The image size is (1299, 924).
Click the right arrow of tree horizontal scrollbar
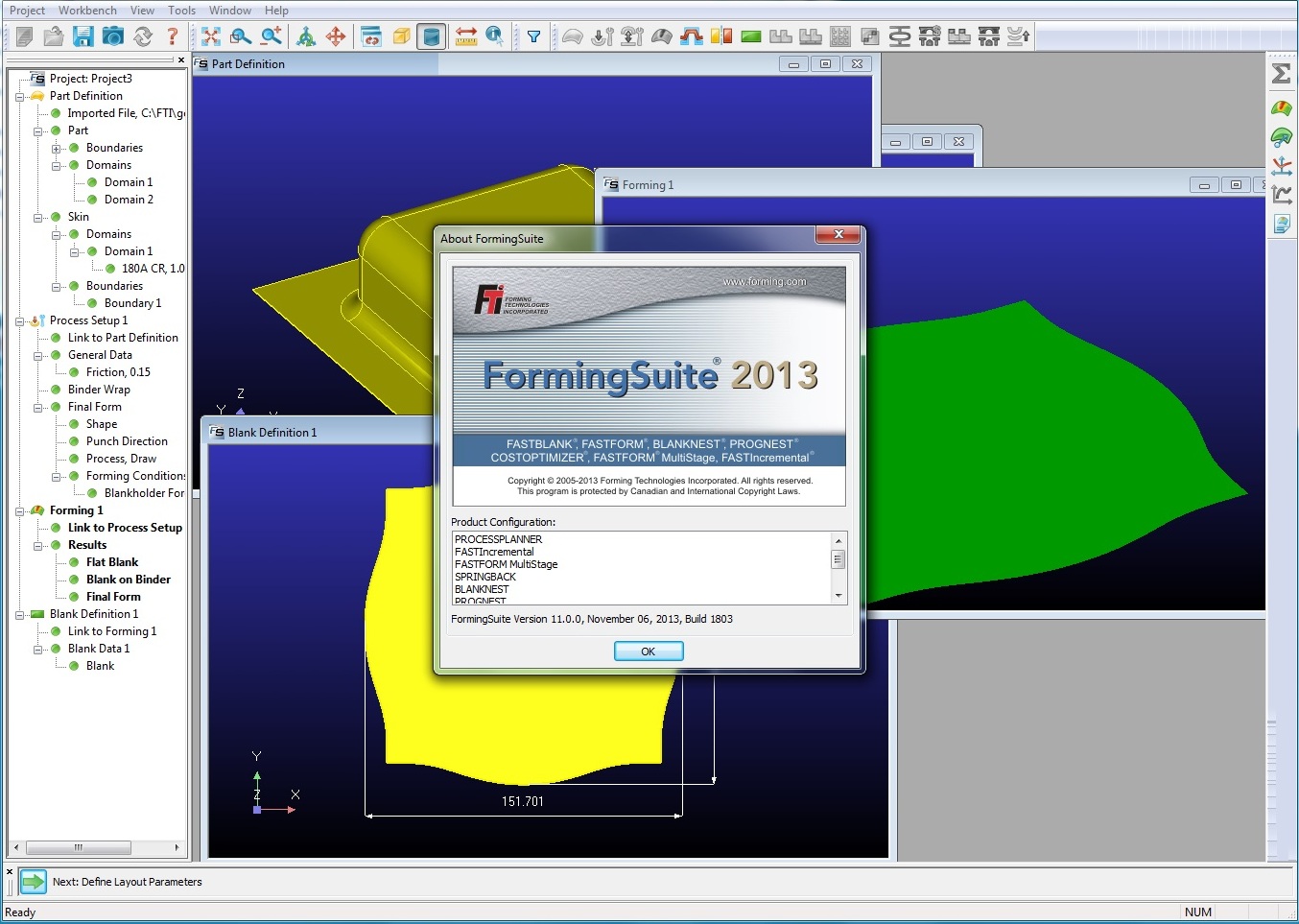coord(177,847)
